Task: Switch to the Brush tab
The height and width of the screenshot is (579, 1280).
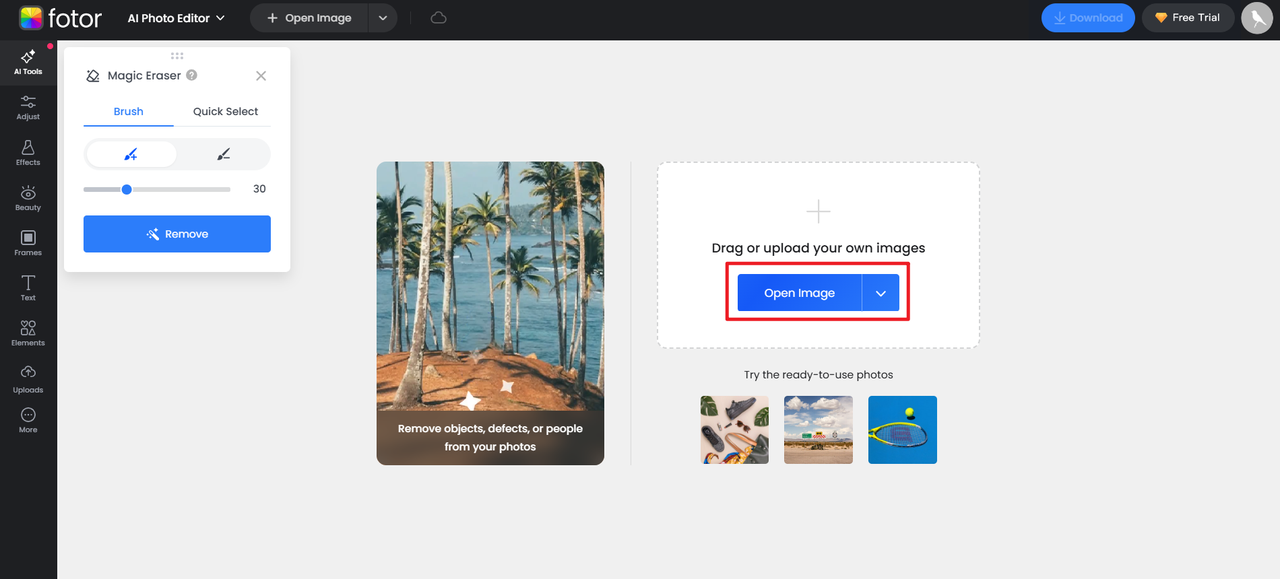Action: click(128, 112)
